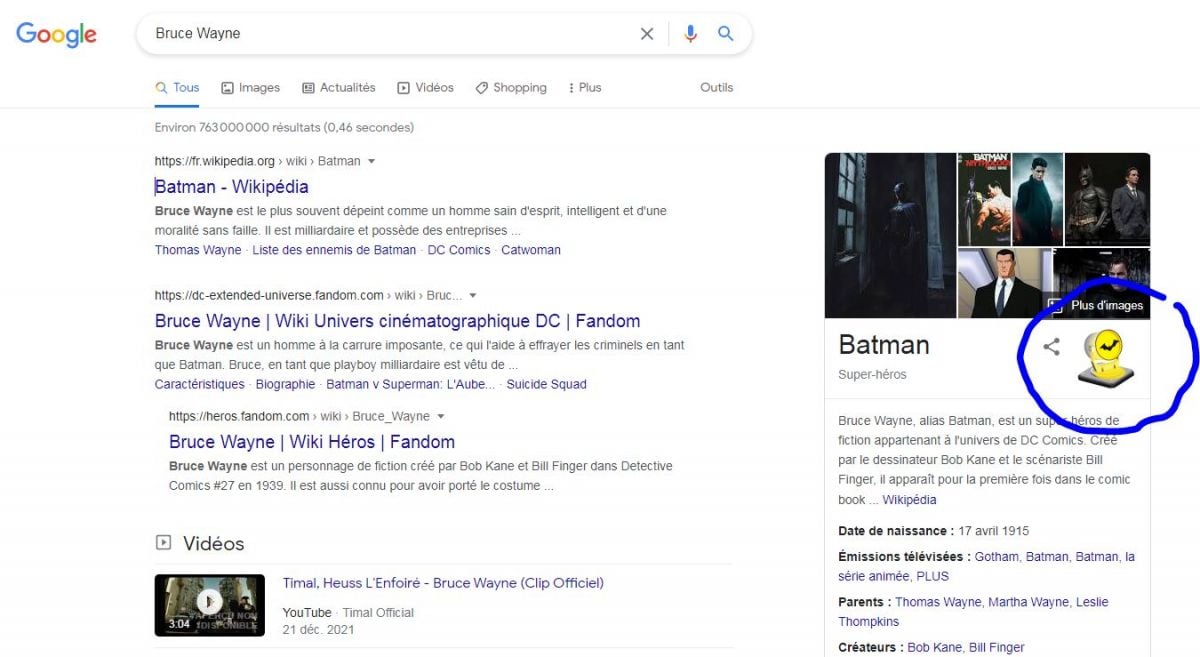The height and width of the screenshot is (657, 1200).
Task: Open Thomas Wayne sitelink
Action: (198, 250)
